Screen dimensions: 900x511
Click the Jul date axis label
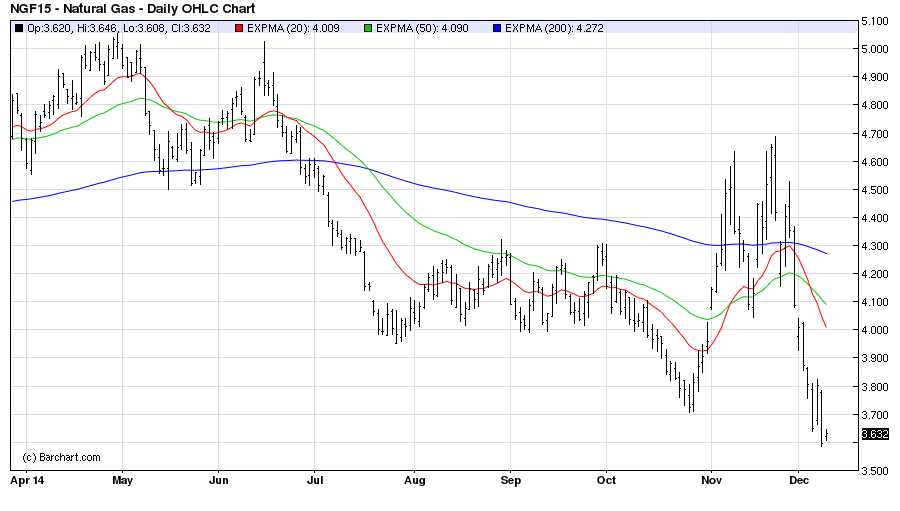click(x=314, y=479)
